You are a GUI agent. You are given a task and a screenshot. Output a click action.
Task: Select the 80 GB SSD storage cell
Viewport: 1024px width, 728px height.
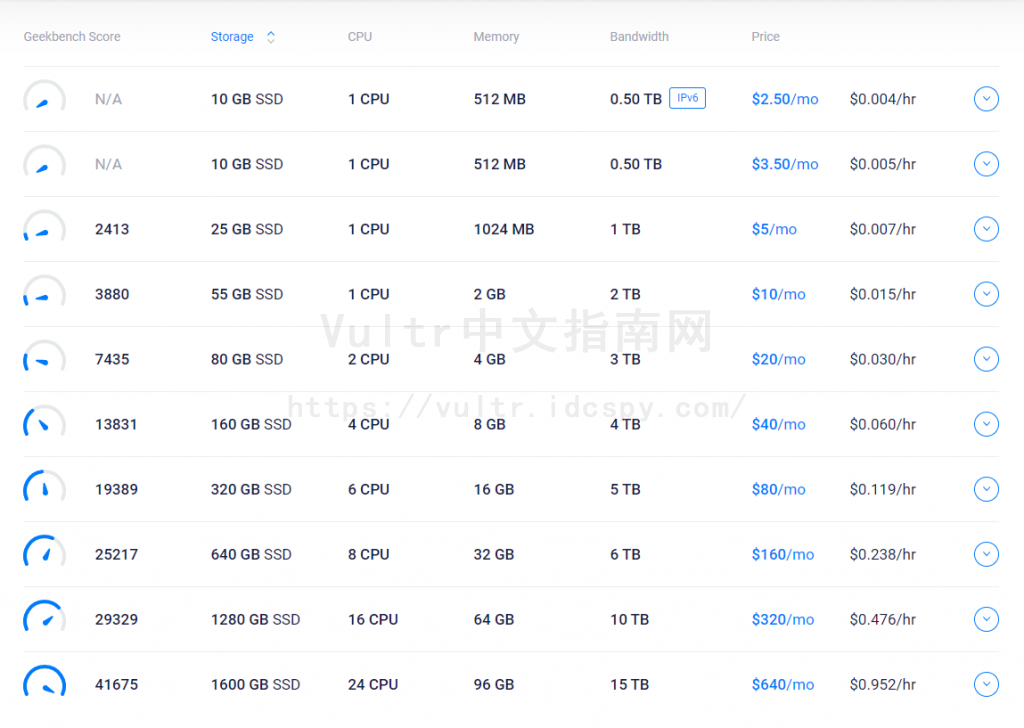click(x=247, y=359)
